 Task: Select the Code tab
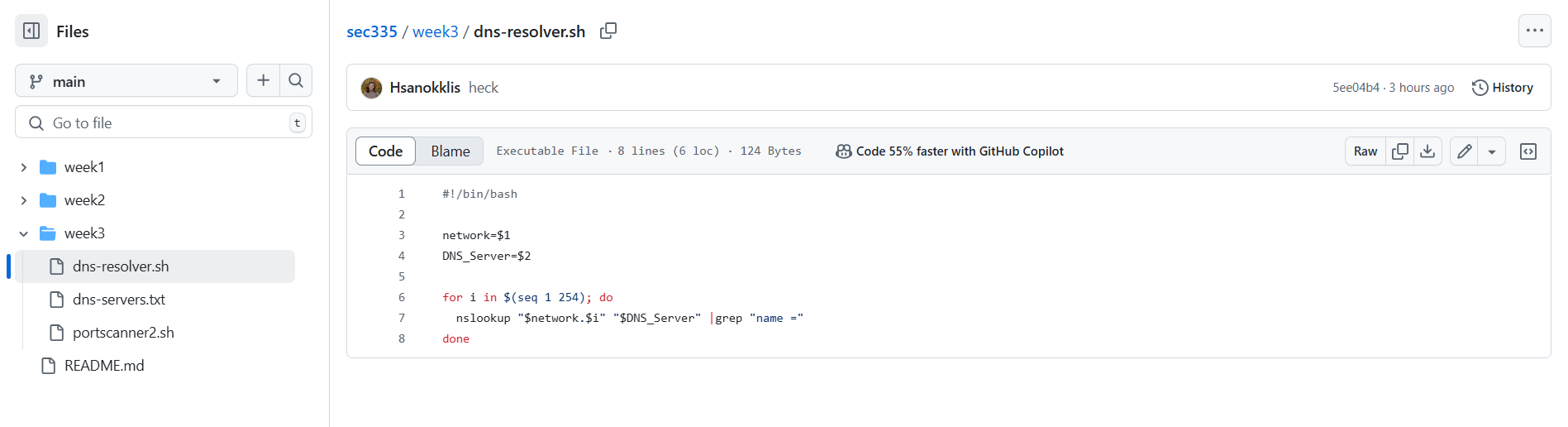click(385, 151)
